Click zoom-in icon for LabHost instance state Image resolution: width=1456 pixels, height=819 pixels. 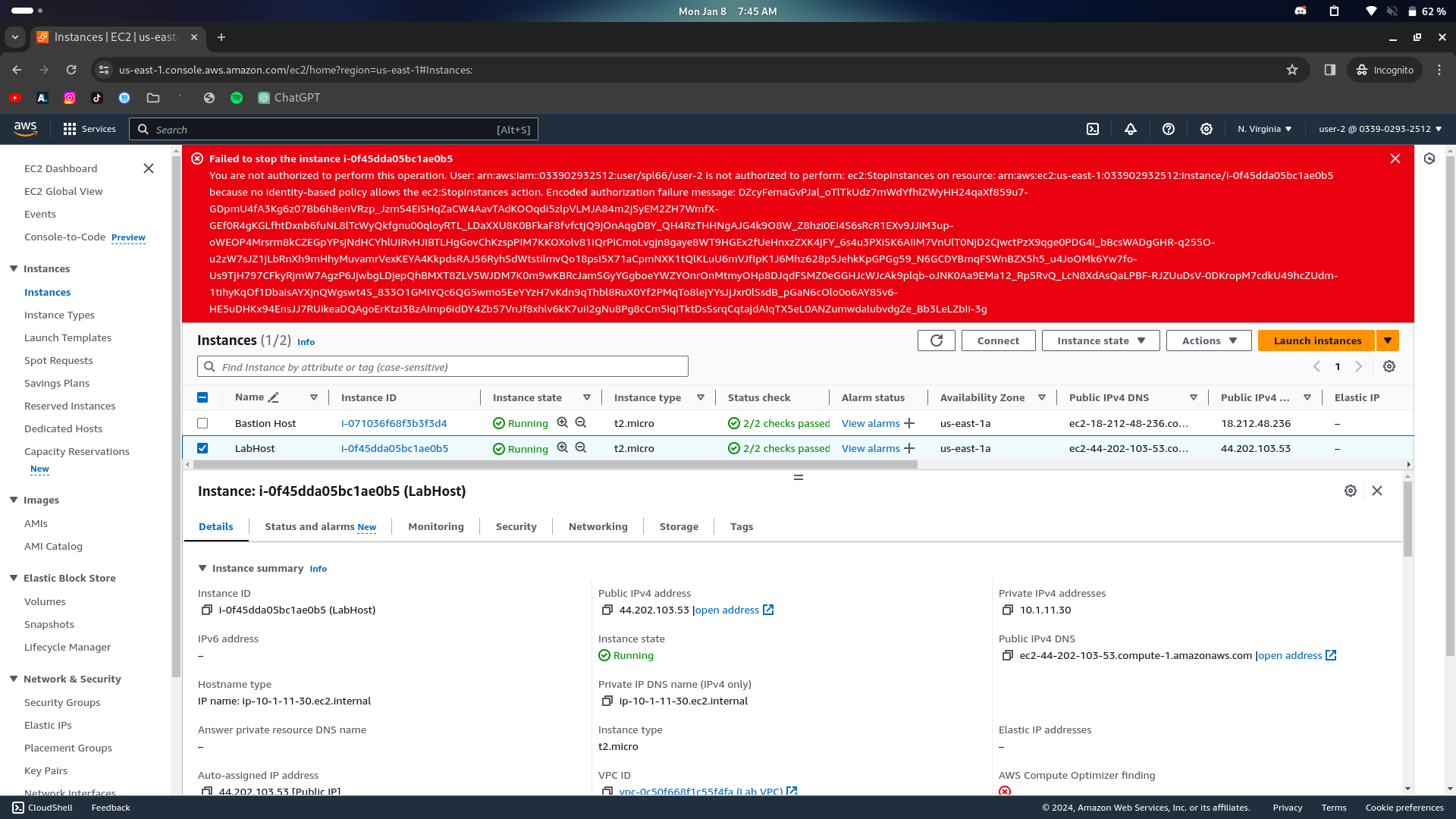click(x=563, y=448)
